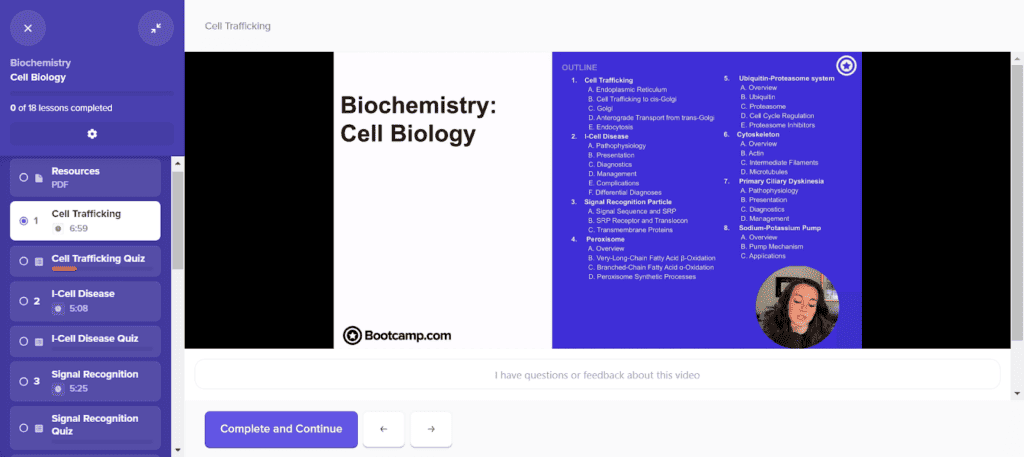Screen dimensions: 1024x457
Task: Close the course sidebar with X button
Action: [27, 28]
